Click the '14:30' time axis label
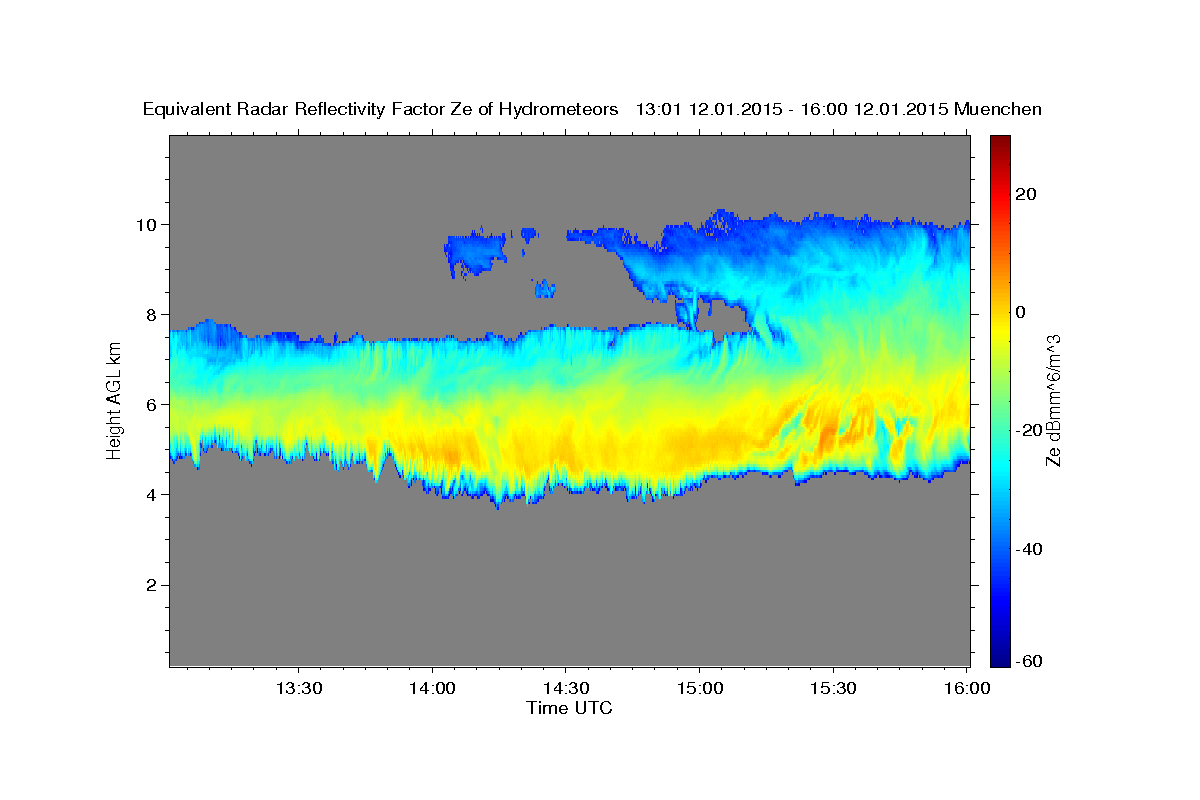 565,688
